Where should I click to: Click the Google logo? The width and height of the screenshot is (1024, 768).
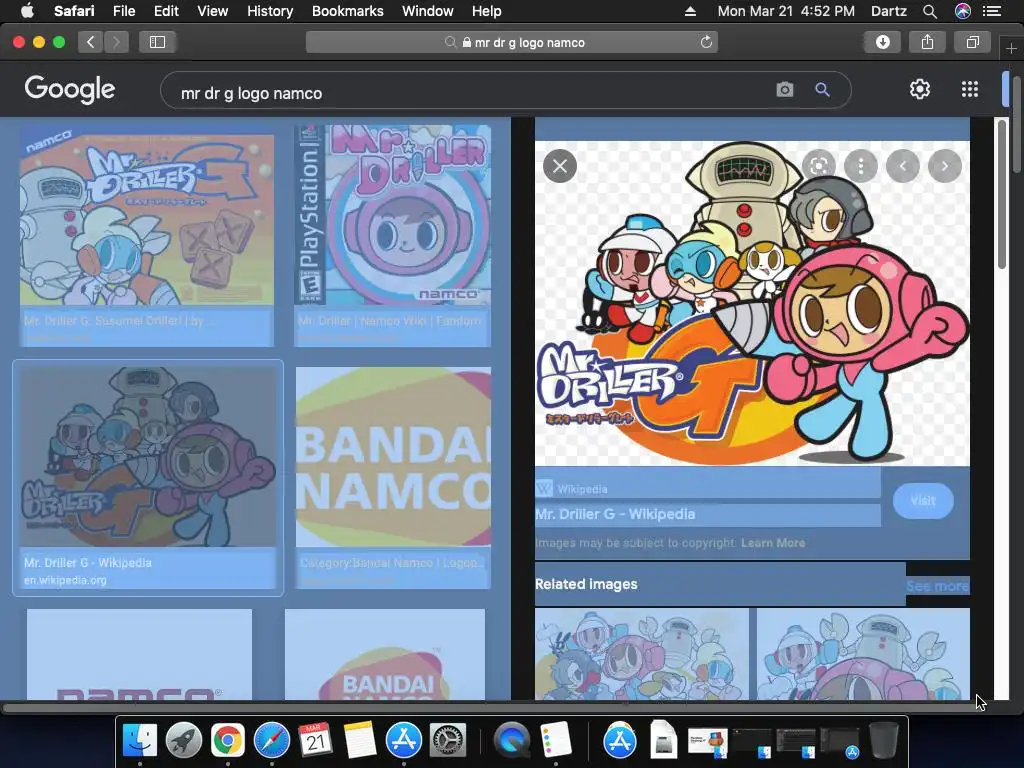[x=70, y=89]
